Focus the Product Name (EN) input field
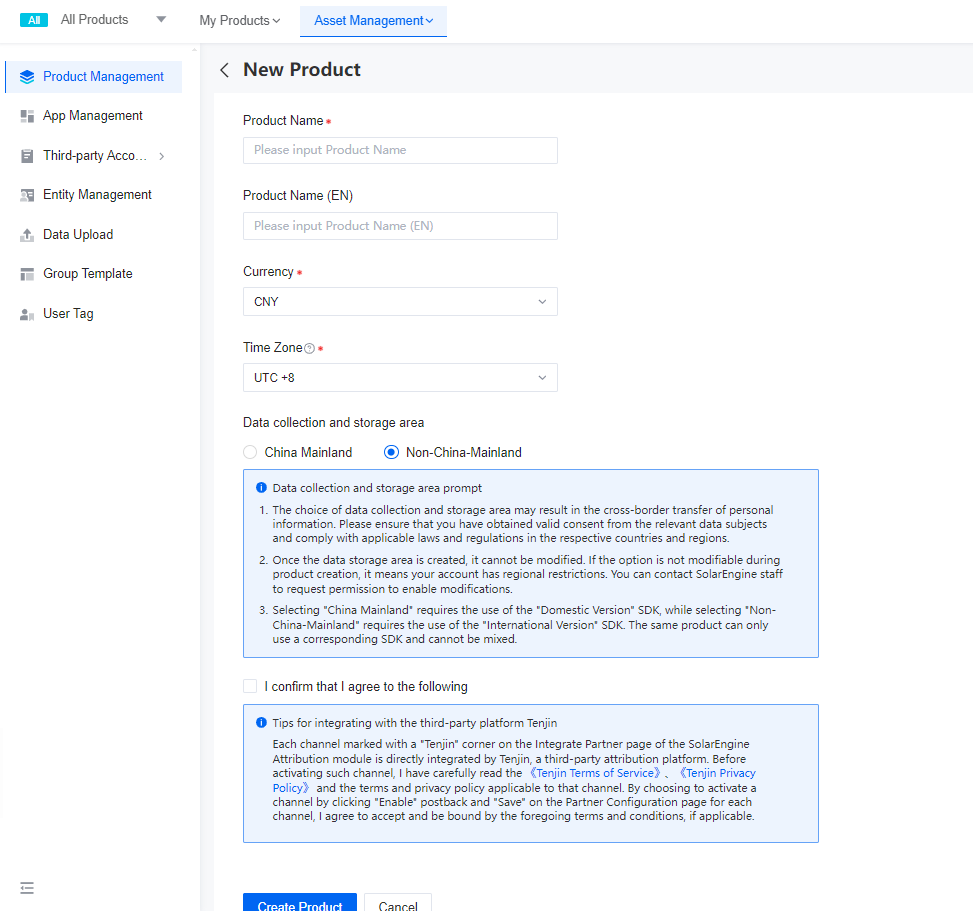973x911 pixels. pos(400,226)
